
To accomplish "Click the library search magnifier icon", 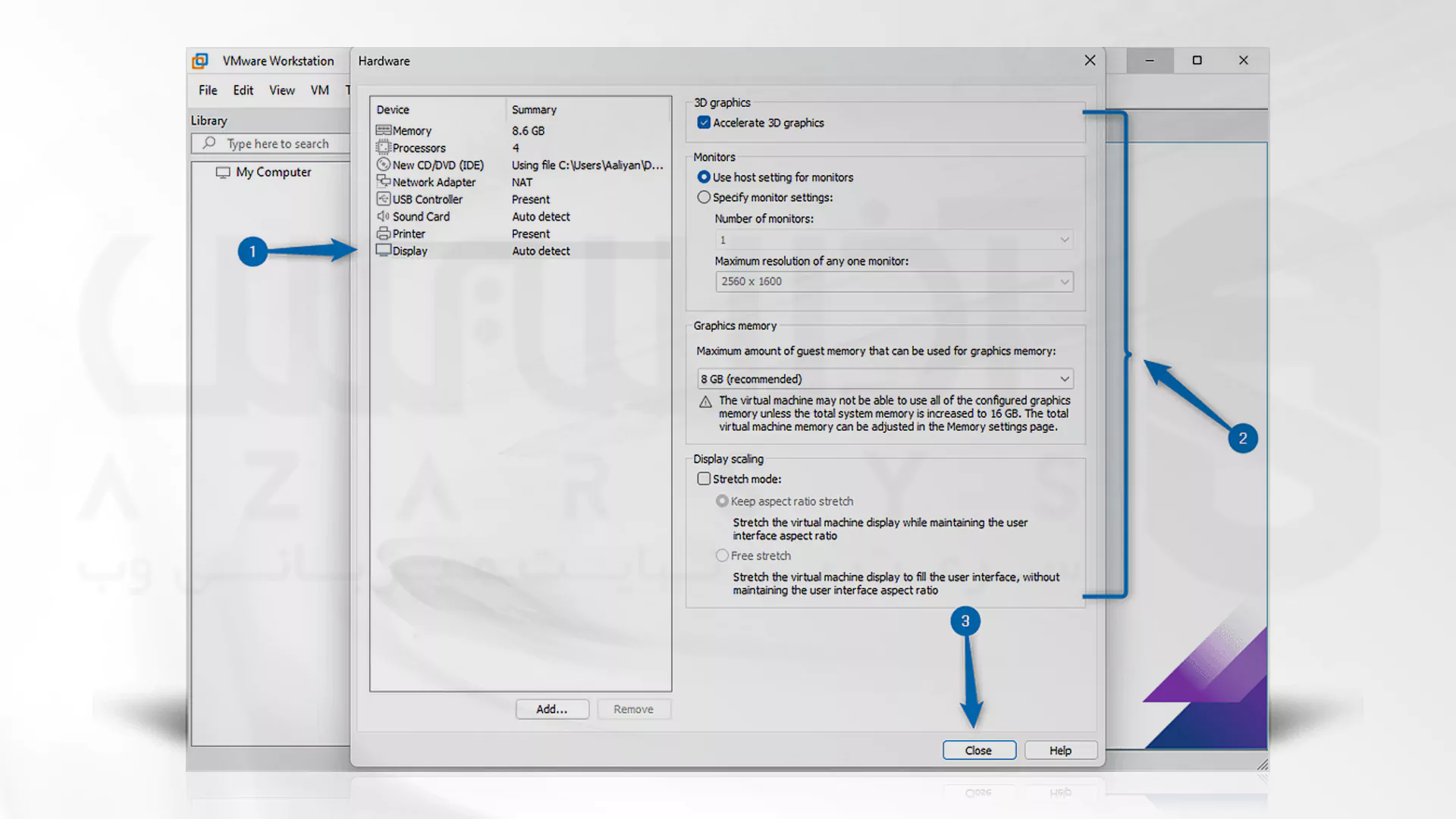I will [x=209, y=143].
